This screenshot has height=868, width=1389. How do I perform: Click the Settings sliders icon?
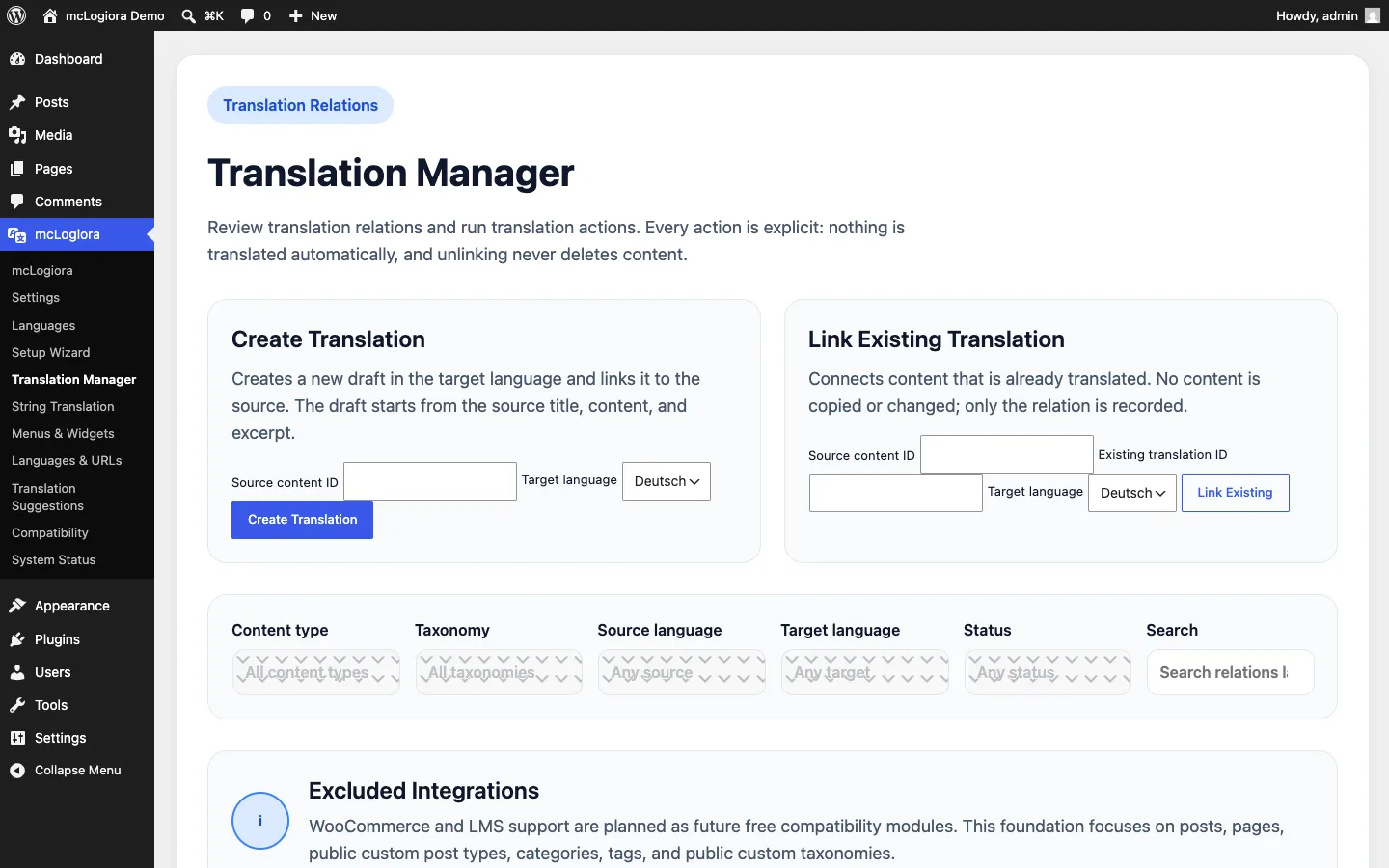coord(17,738)
